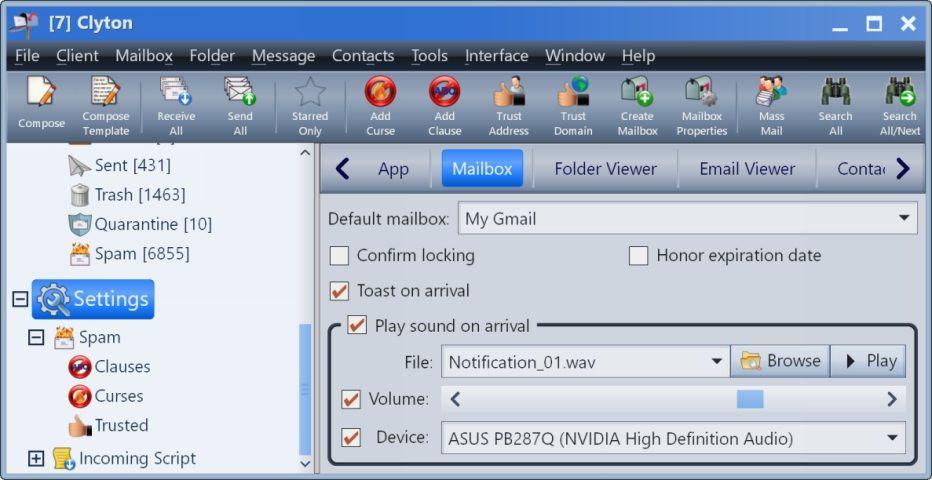The image size is (932, 480).
Task: Check Honor expiration date
Action: coord(639,256)
